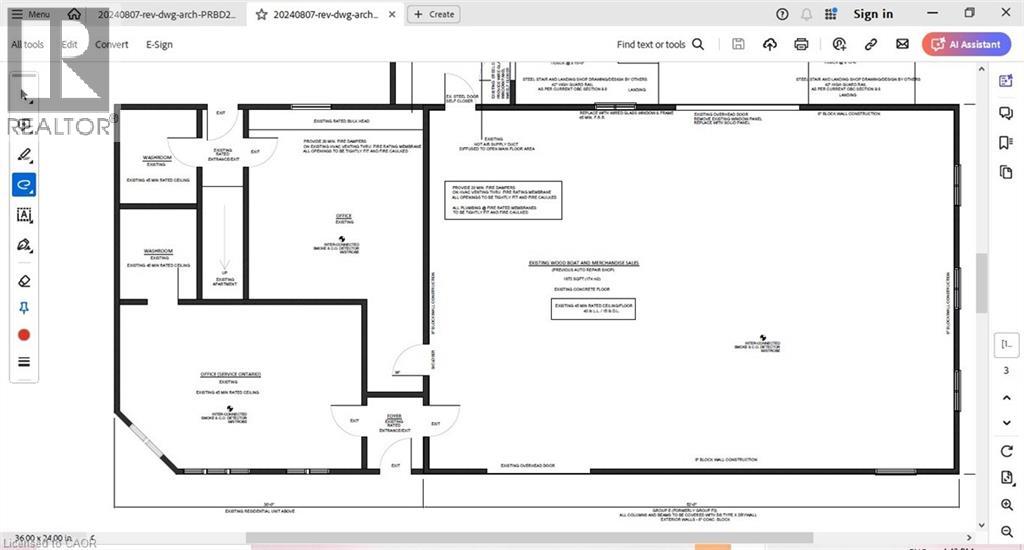Rotate the page view clockwise
The image size is (1024, 550).
pos(1006,451)
